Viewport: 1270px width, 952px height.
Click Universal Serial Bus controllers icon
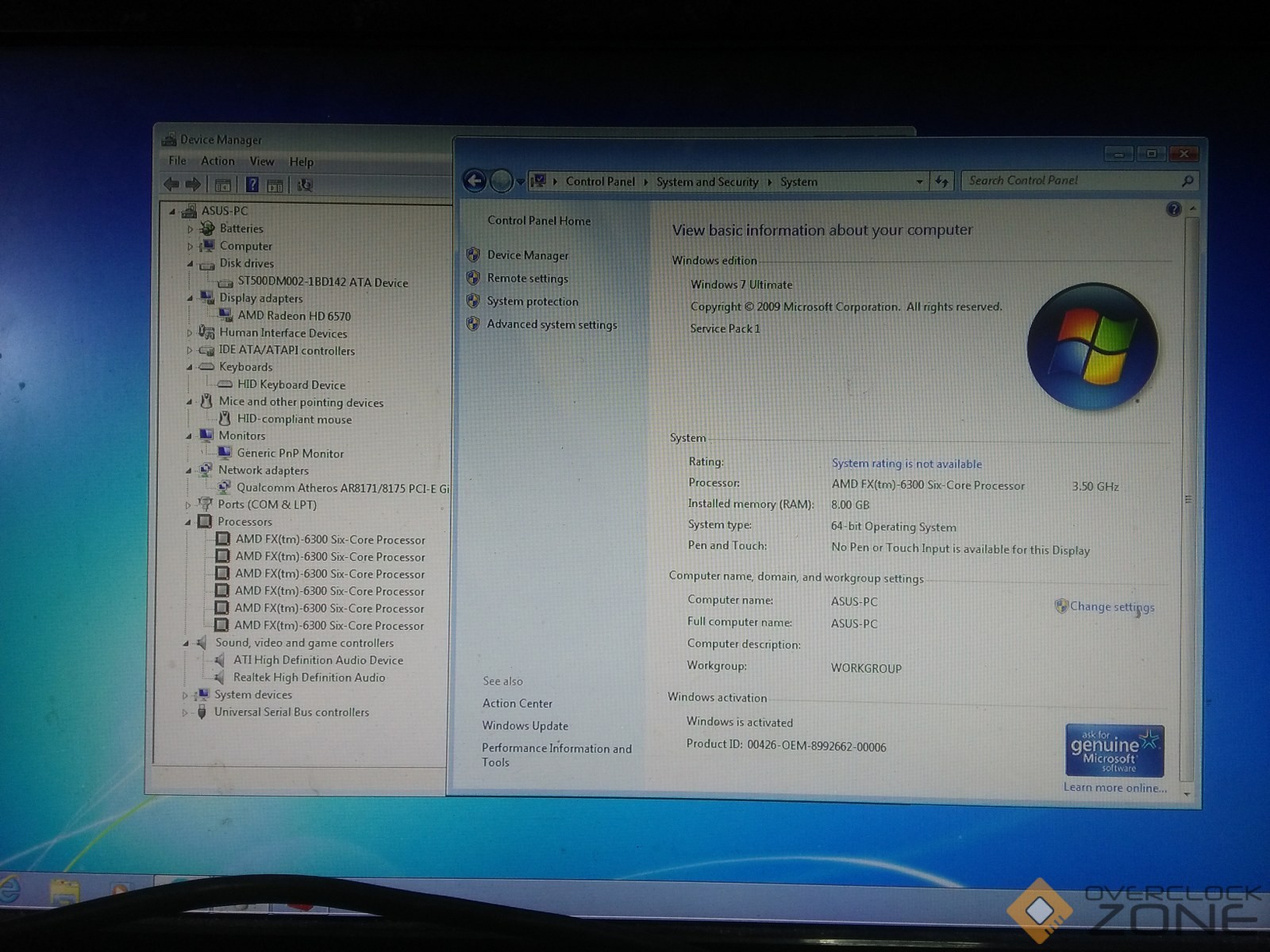(202, 712)
